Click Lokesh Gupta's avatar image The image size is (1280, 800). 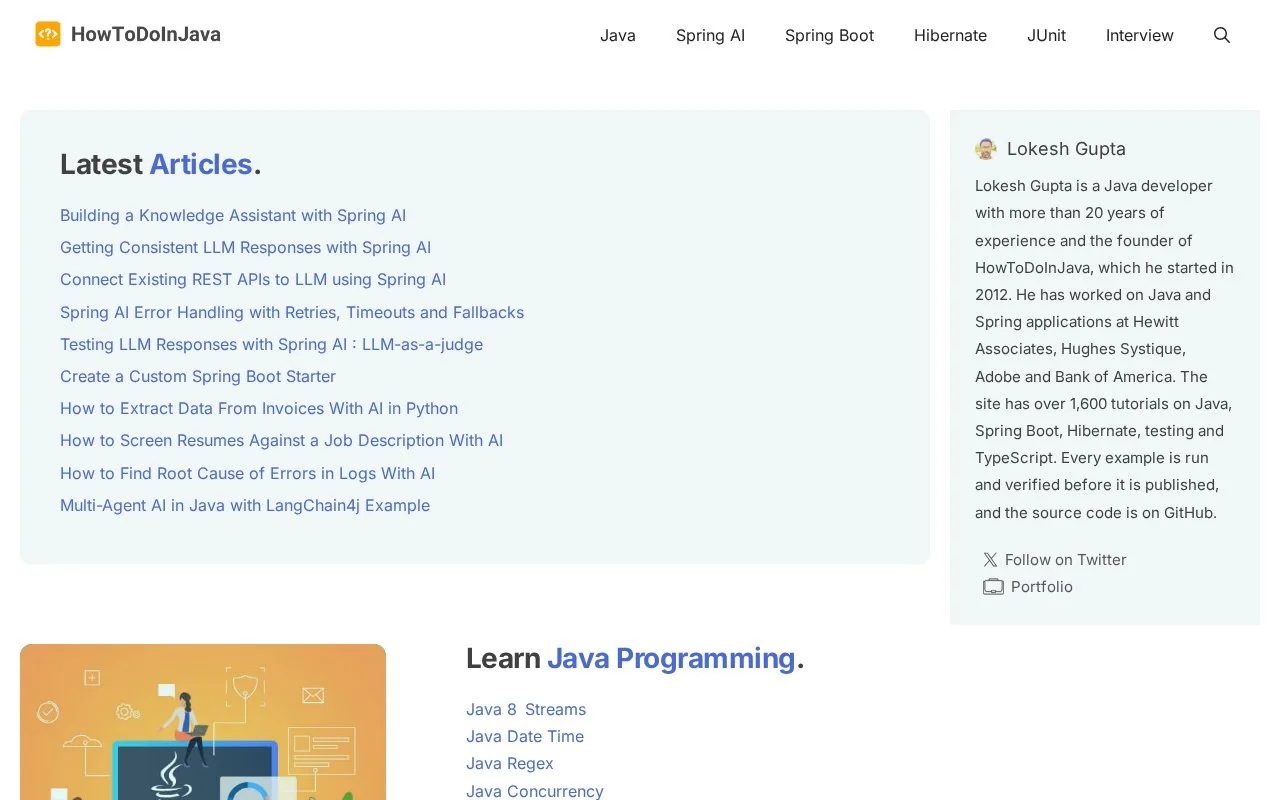click(986, 149)
